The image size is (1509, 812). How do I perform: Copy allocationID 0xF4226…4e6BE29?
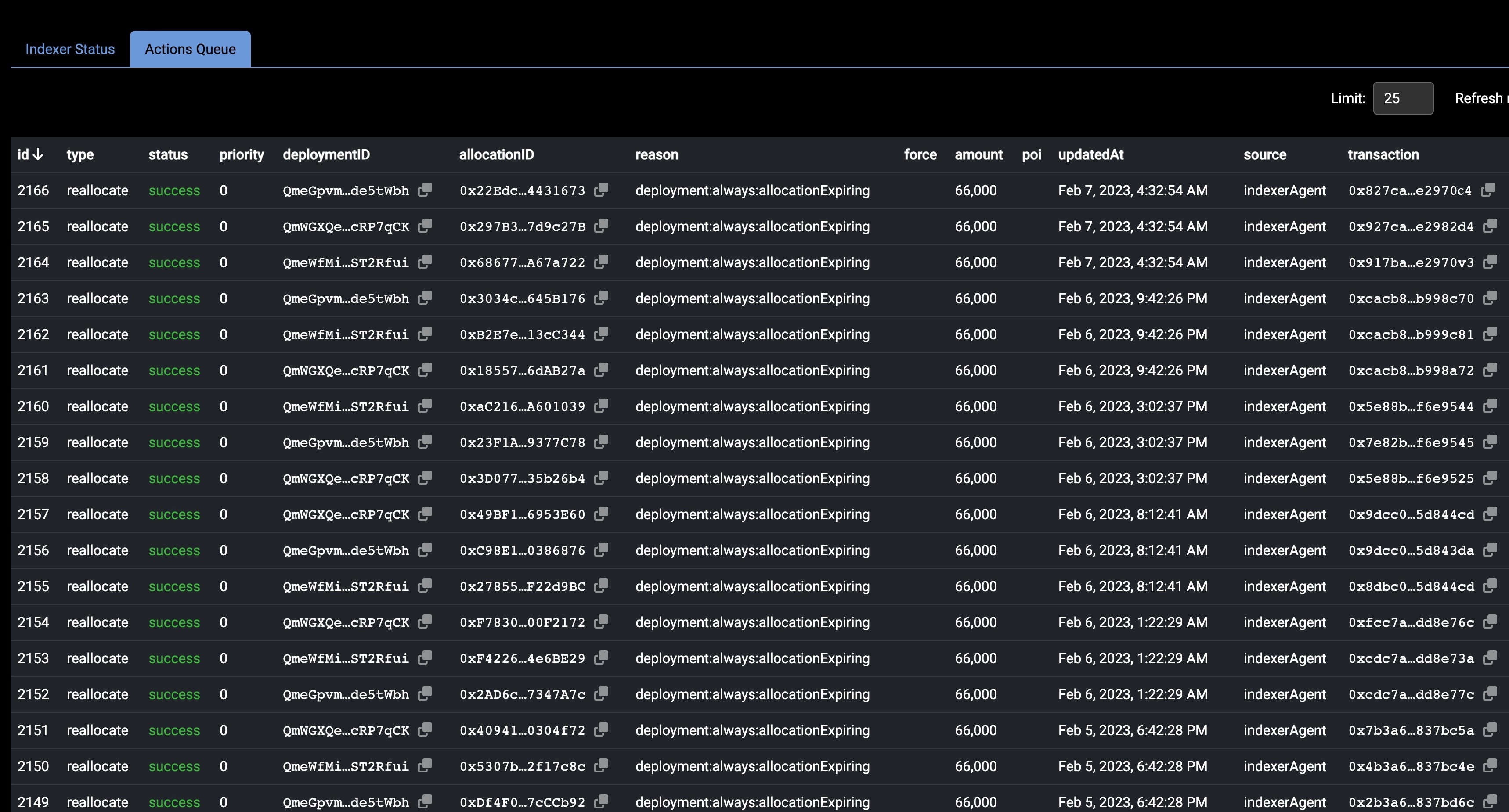click(x=601, y=658)
